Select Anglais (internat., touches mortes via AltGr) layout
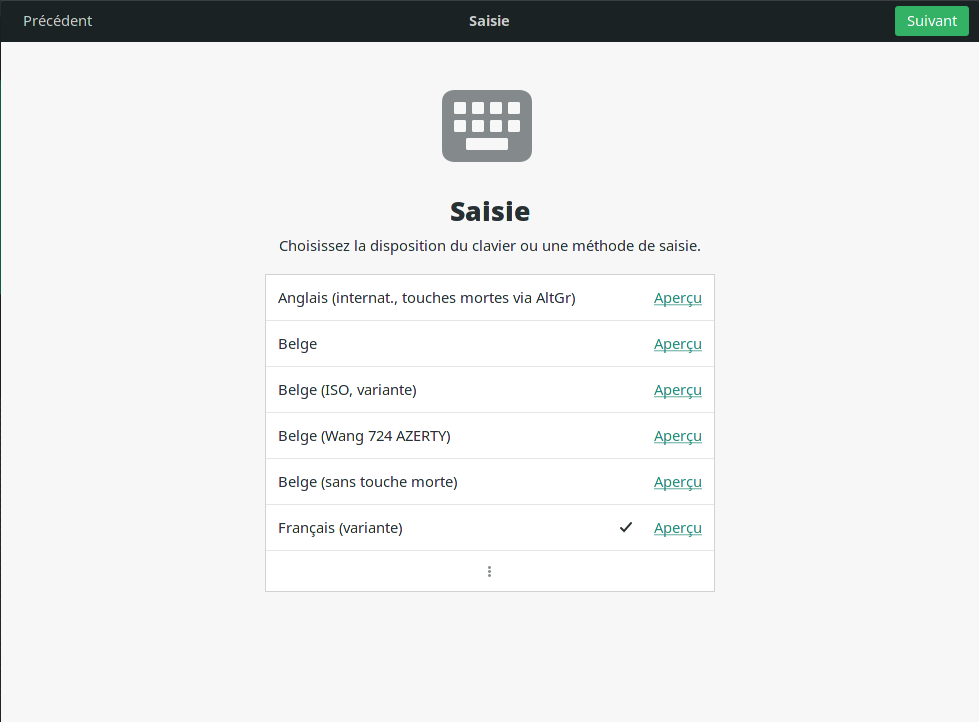Image resolution: width=979 pixels, height=722 pixels. (x=427, y=298)
